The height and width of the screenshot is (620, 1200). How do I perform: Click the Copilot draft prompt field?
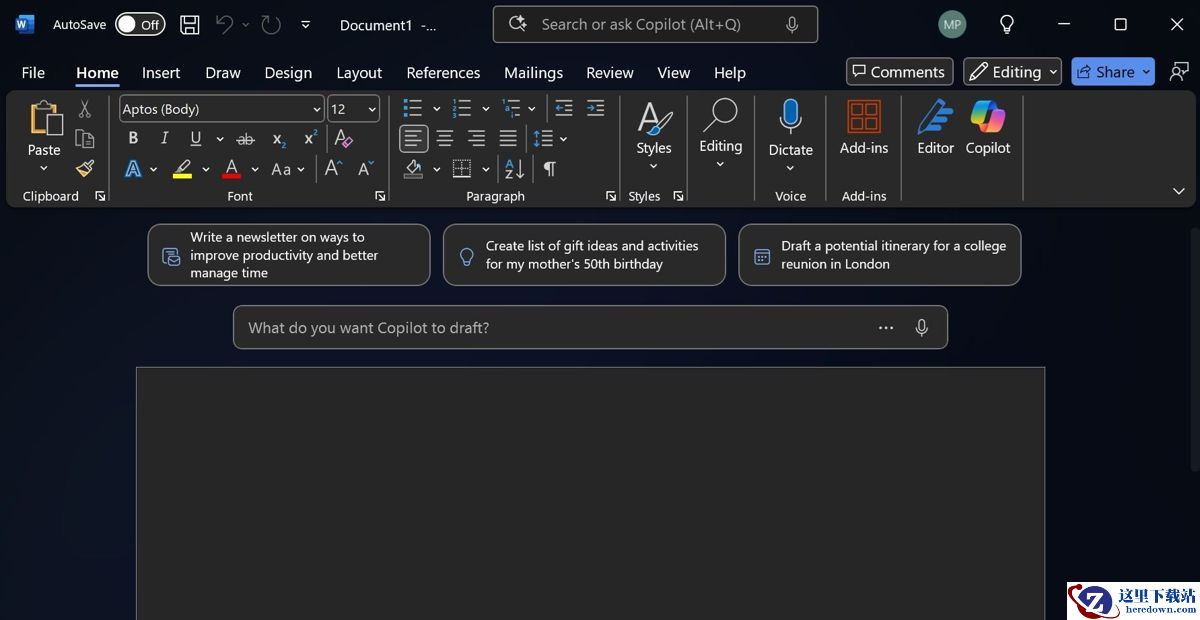point(555,328)
